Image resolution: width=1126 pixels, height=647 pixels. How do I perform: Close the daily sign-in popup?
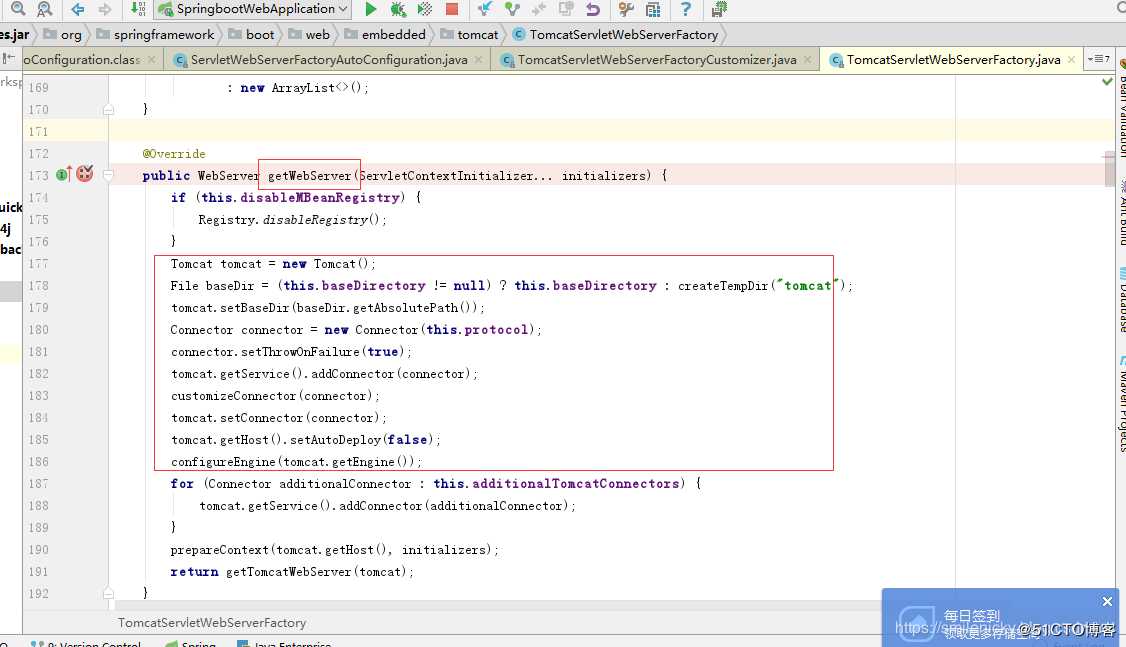point(1107,601)
